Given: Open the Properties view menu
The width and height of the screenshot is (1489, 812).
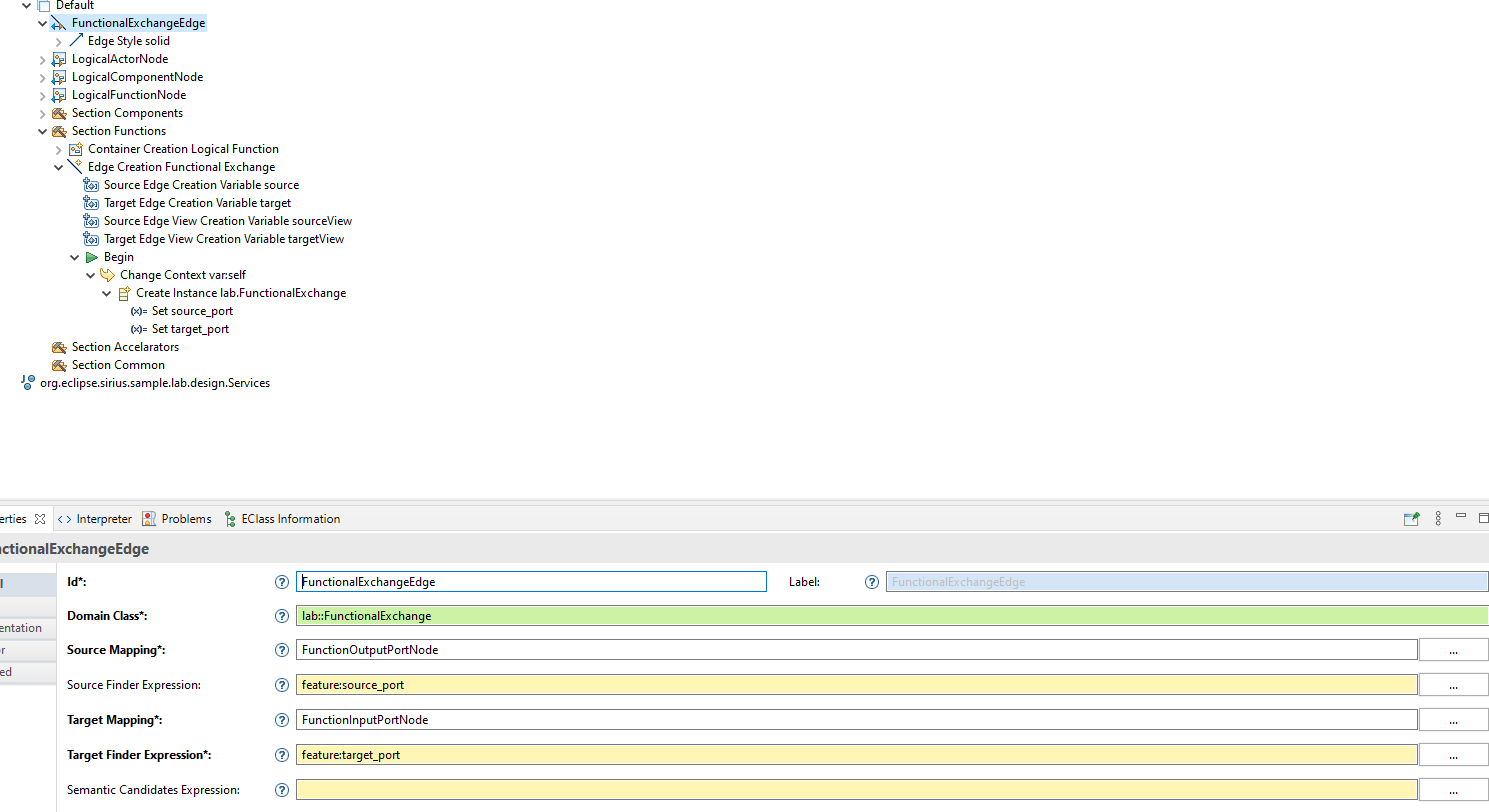Looking at the screenshot, I should point(1438,518).
